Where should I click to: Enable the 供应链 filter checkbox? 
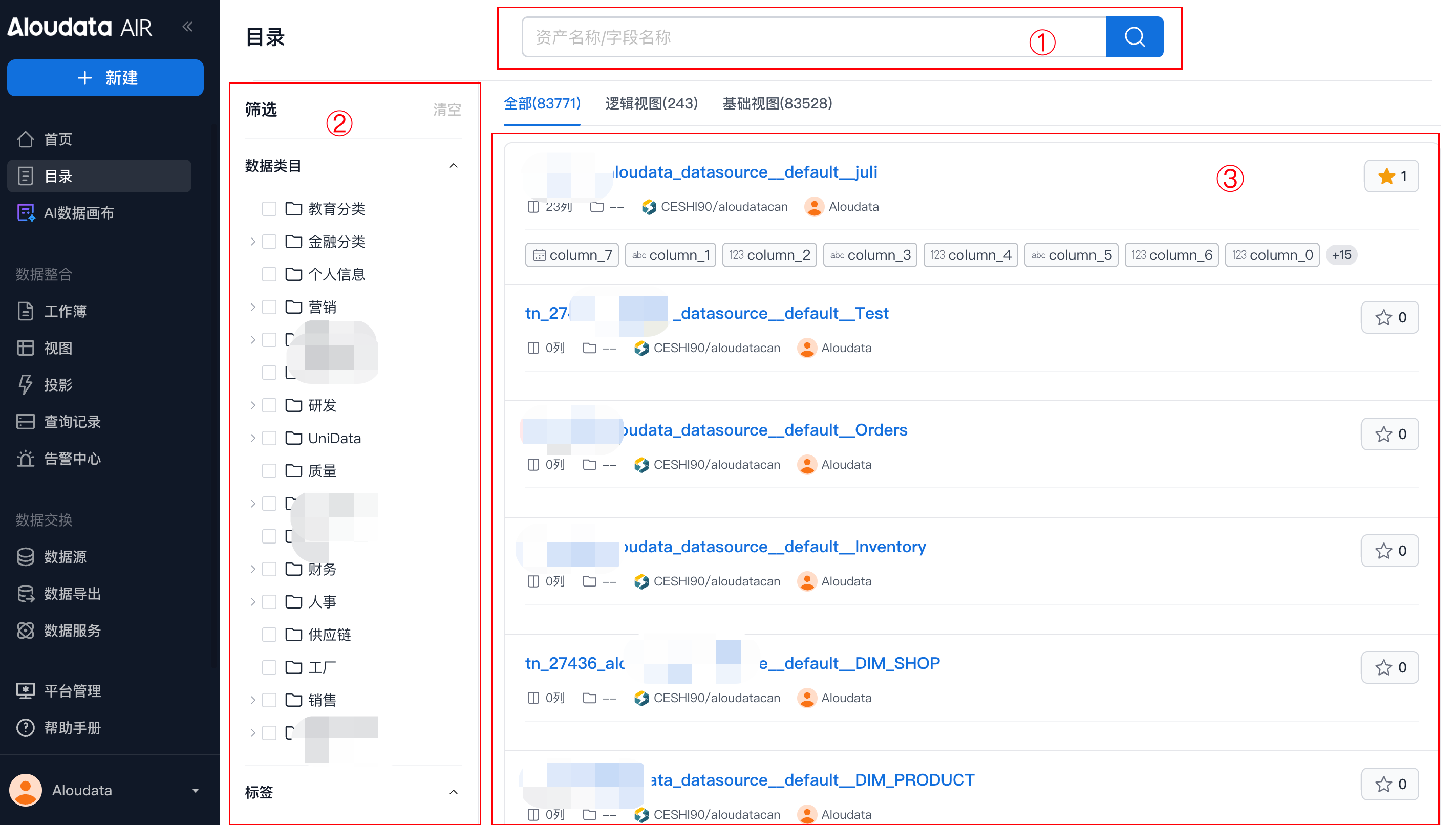(x=269, y=635)
